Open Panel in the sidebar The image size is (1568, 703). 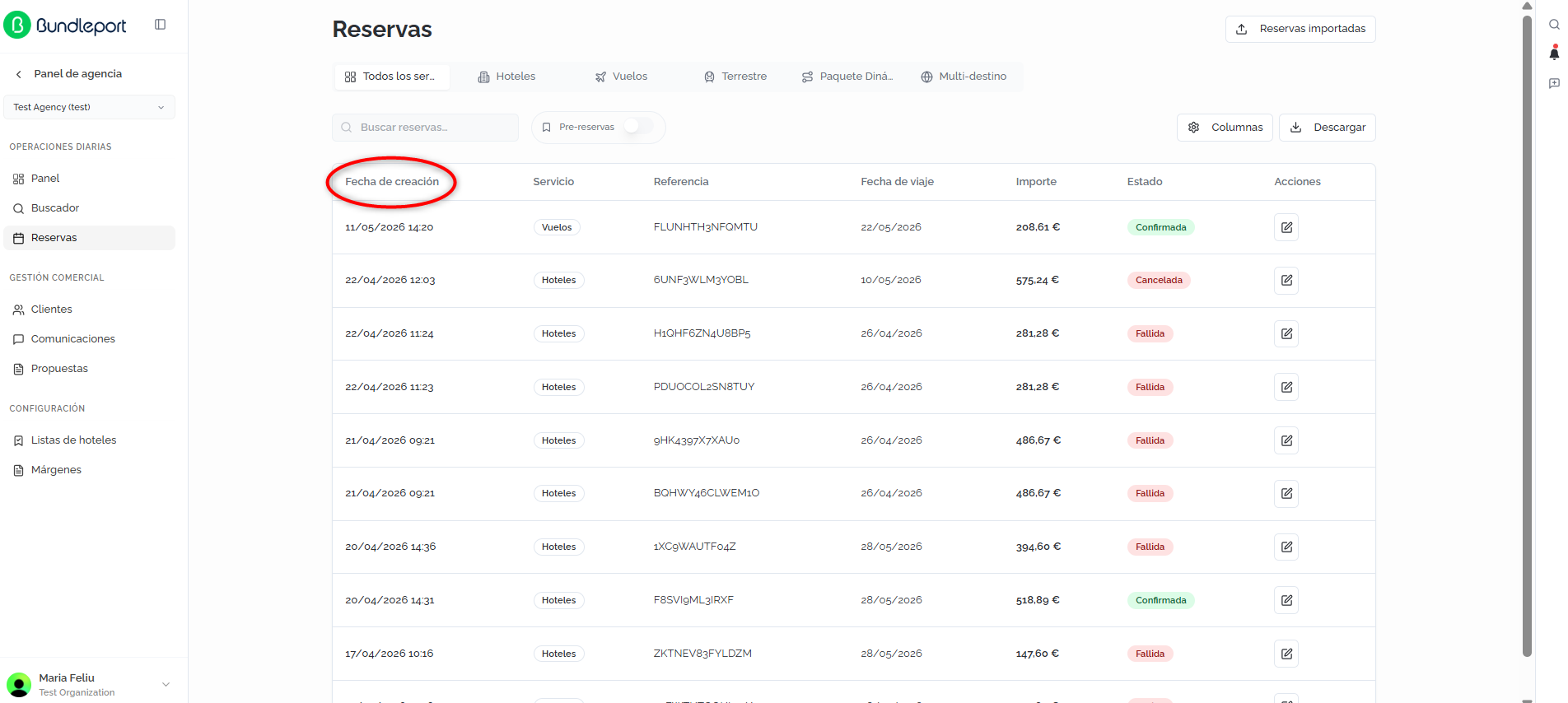(89, 179)
